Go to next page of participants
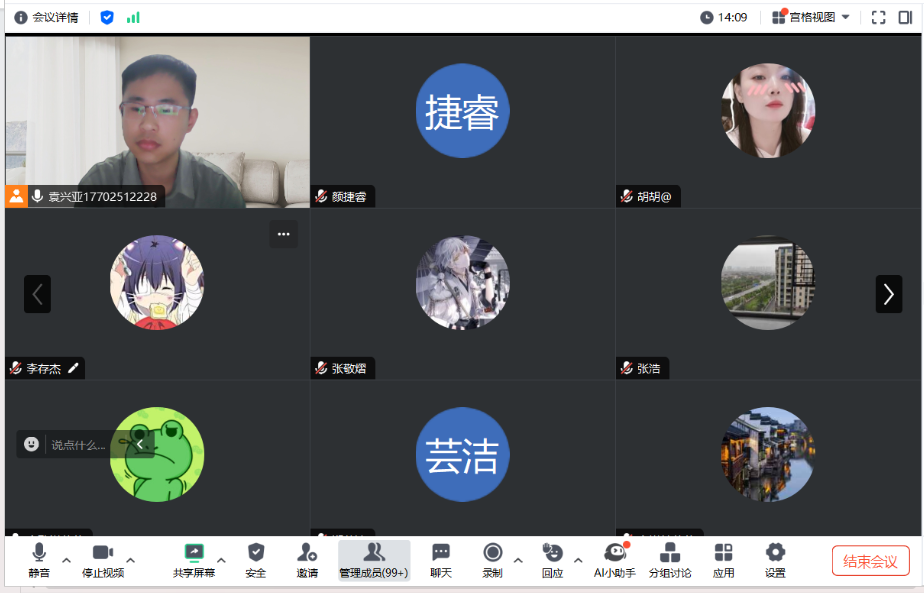The image size is (924, 593). [888, 294]
